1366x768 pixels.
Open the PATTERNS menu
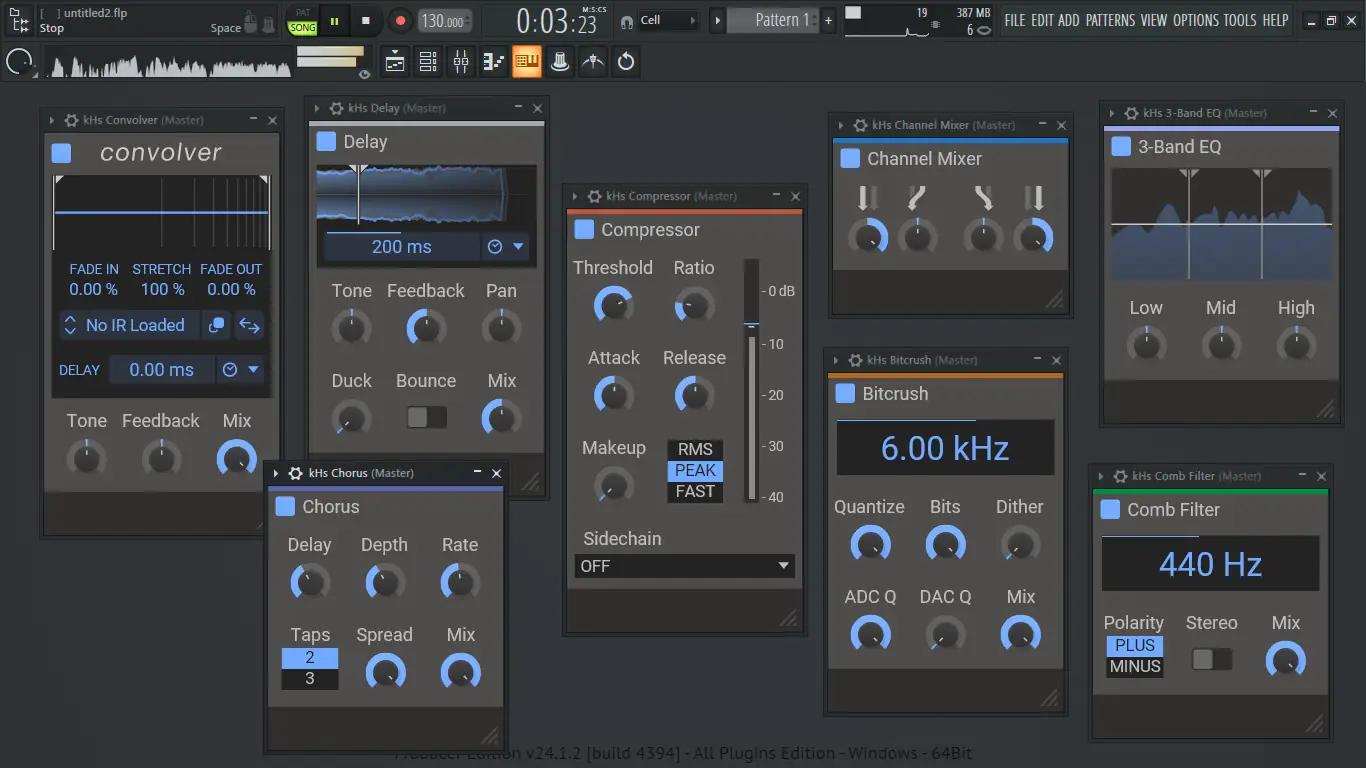(x=1110, y=20)
